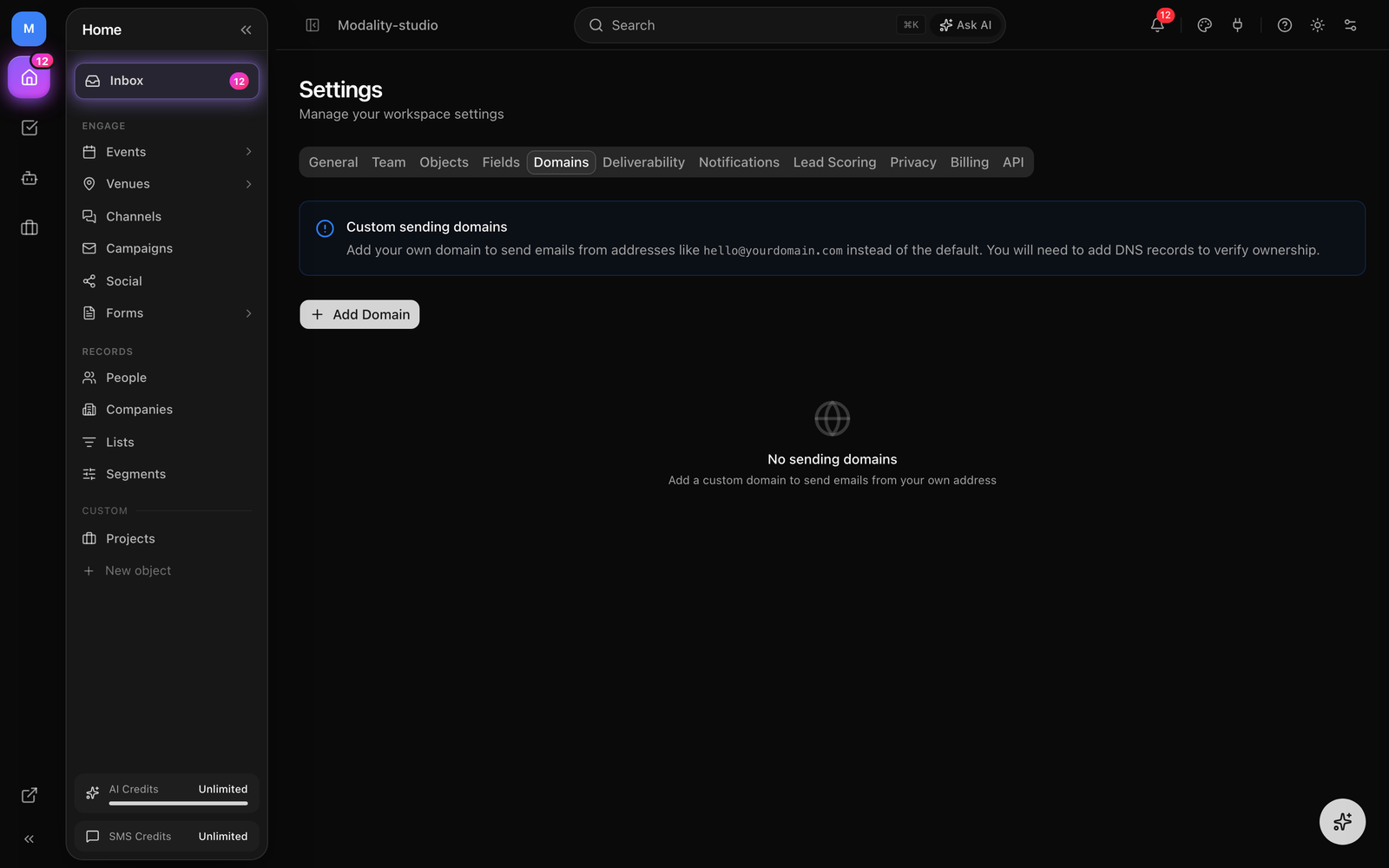The width and height of the screenshot is (1389, 868).
Task: Click the AI Credits usage bar
Action: click(x=178, y=803)
